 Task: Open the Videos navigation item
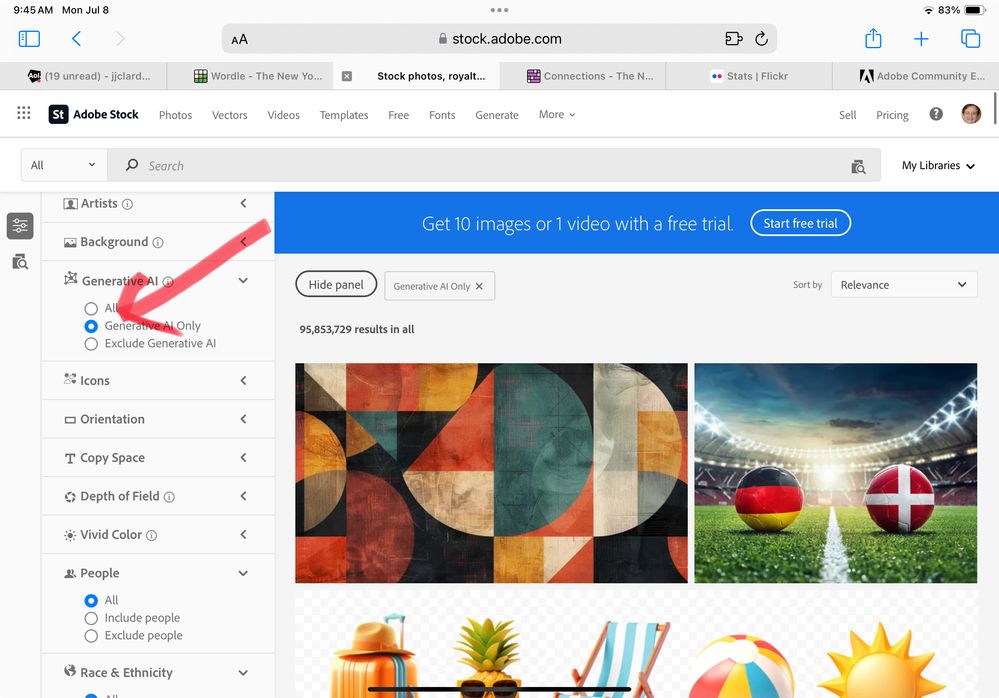pyautogui.click(x=284, y=115)
